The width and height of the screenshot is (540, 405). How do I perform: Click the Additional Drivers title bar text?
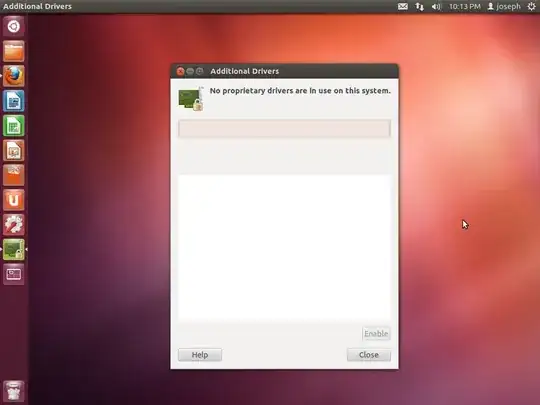245,71
